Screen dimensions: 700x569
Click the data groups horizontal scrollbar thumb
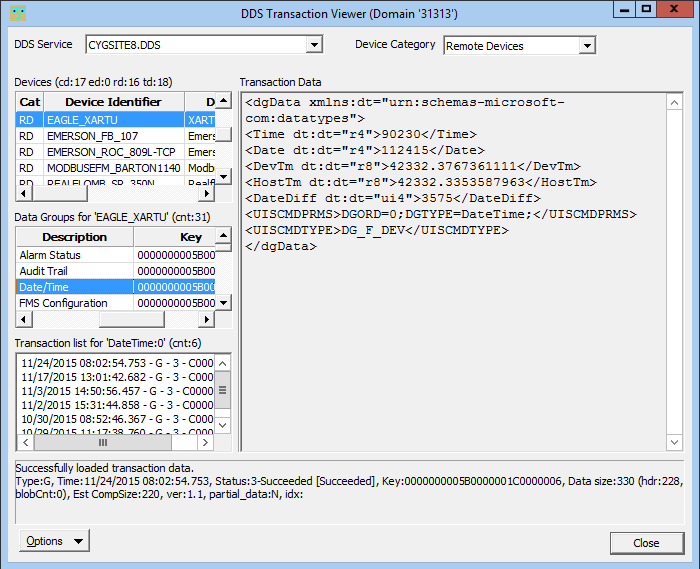(132, 320)
